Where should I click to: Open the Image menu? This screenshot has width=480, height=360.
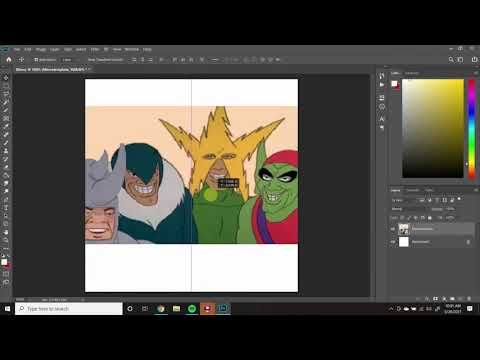tap(41, 49)
